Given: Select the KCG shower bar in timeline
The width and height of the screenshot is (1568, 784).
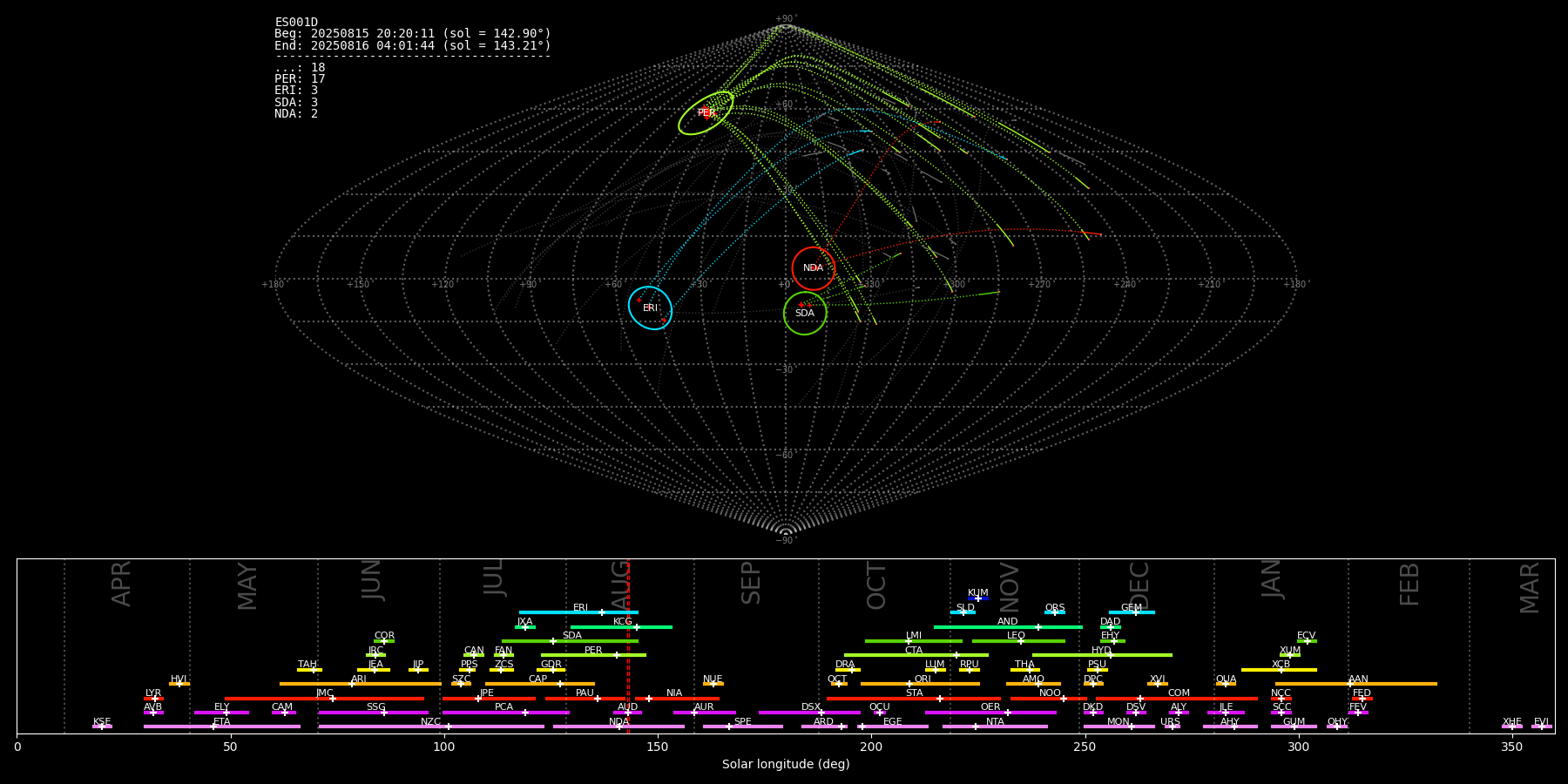Looking at the screenshot, I should point(621,627).
